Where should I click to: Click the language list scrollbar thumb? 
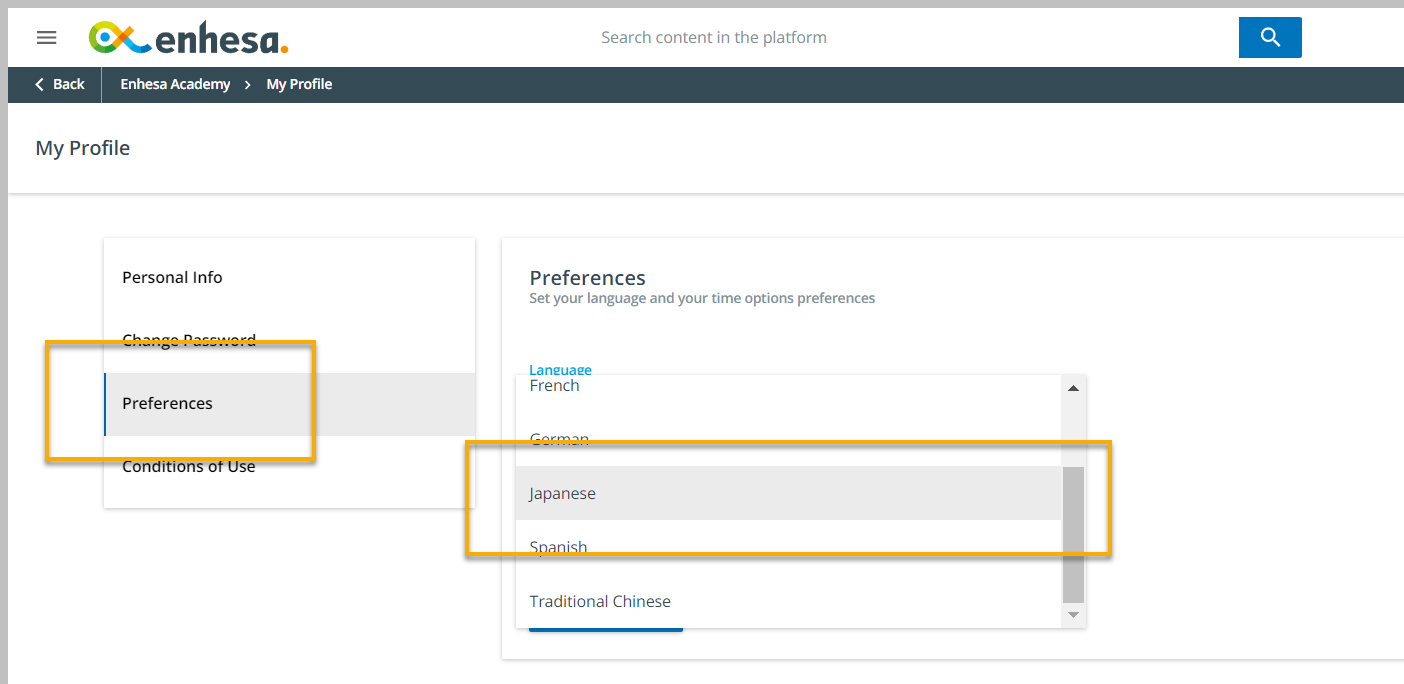point(1073,535)
